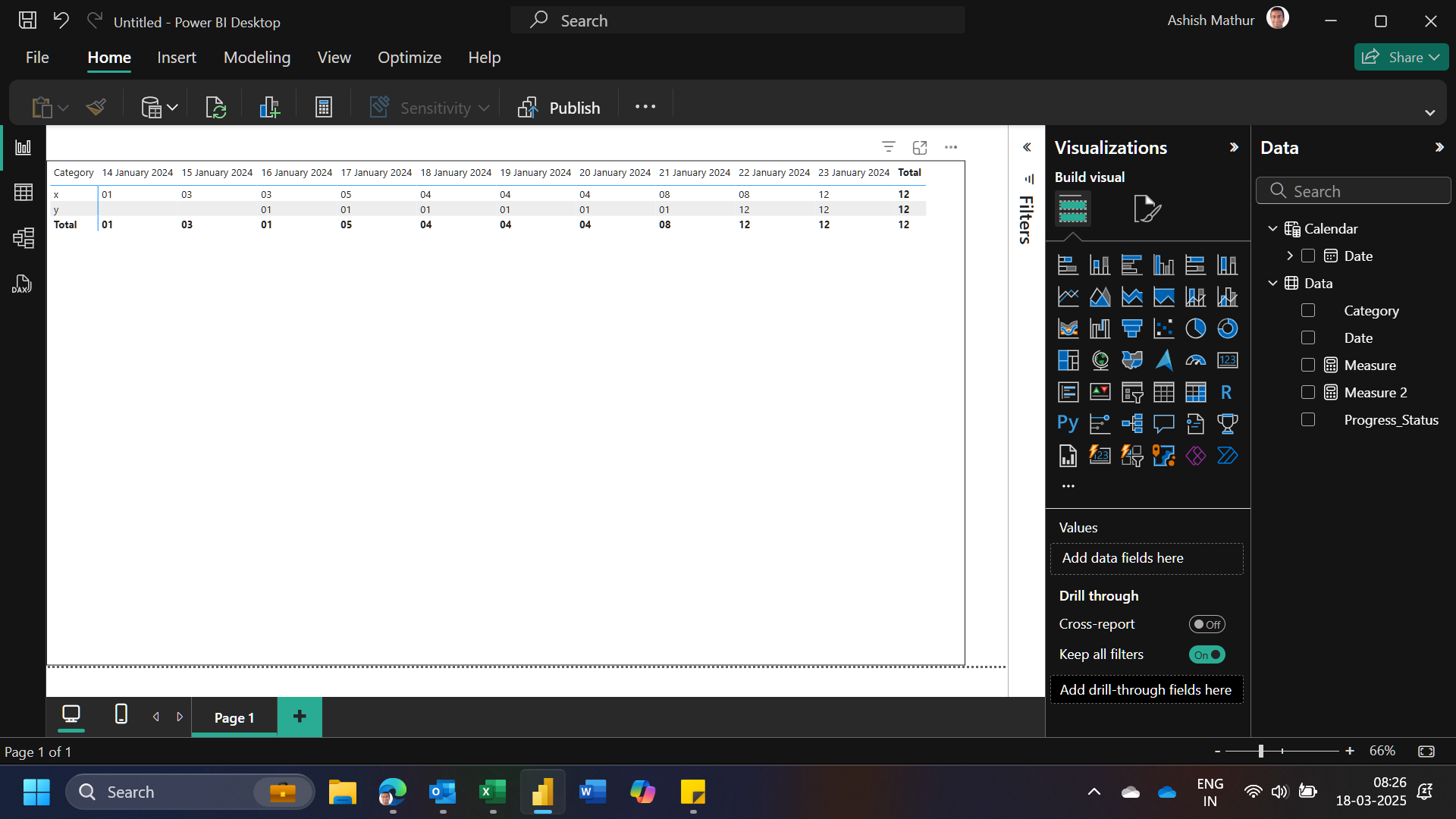
Task: Check the Calendar Date field checkbox
Action: [1308, 256]
